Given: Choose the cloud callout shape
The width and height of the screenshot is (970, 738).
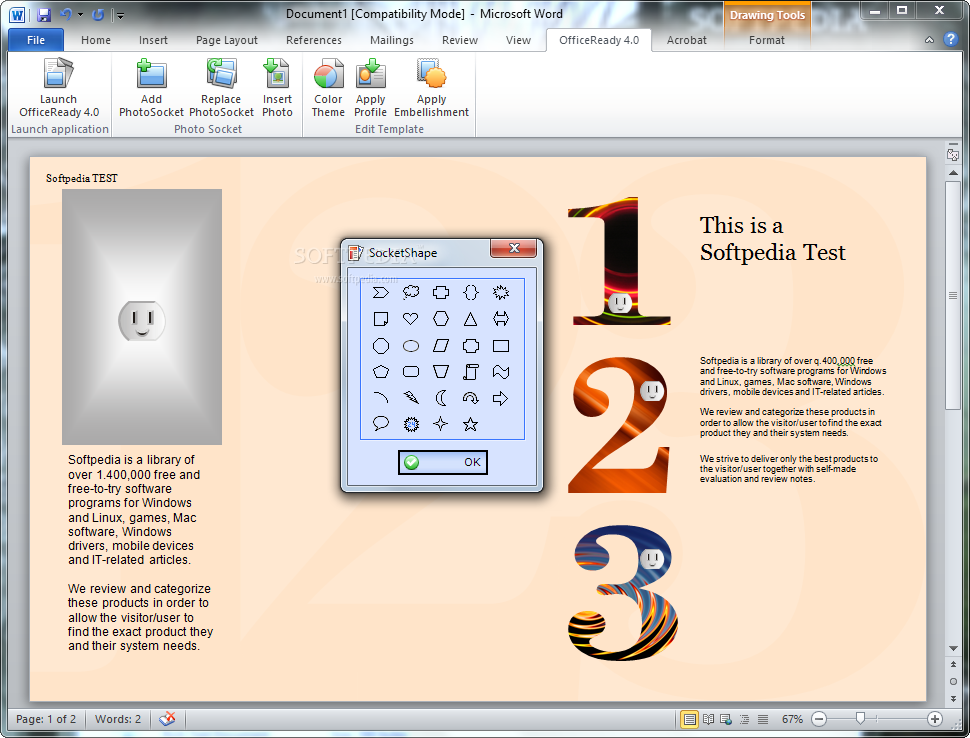Looking at the screenshot, I should (411, 293).
